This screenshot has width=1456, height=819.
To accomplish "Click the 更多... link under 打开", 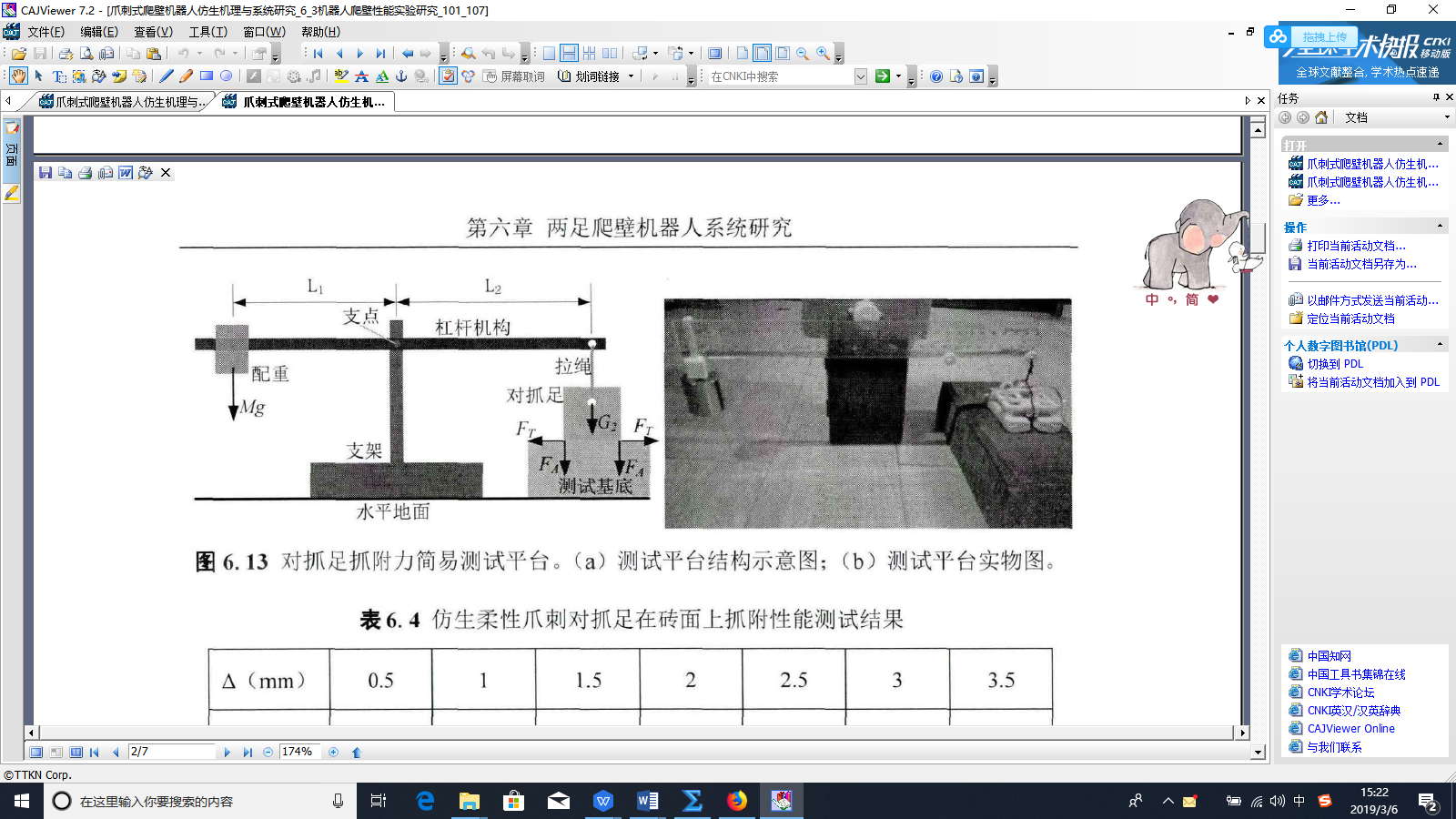I will click(x=1323, y=200).
